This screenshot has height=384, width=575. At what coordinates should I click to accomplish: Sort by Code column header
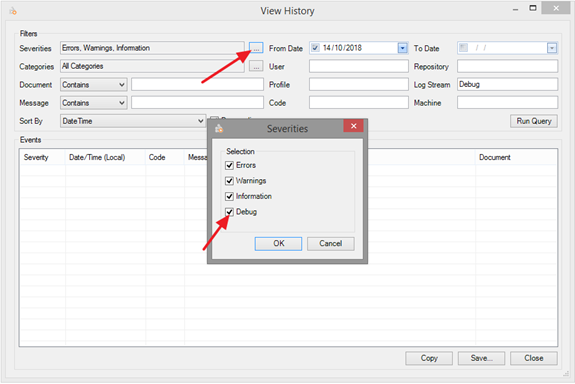[165, 157]
